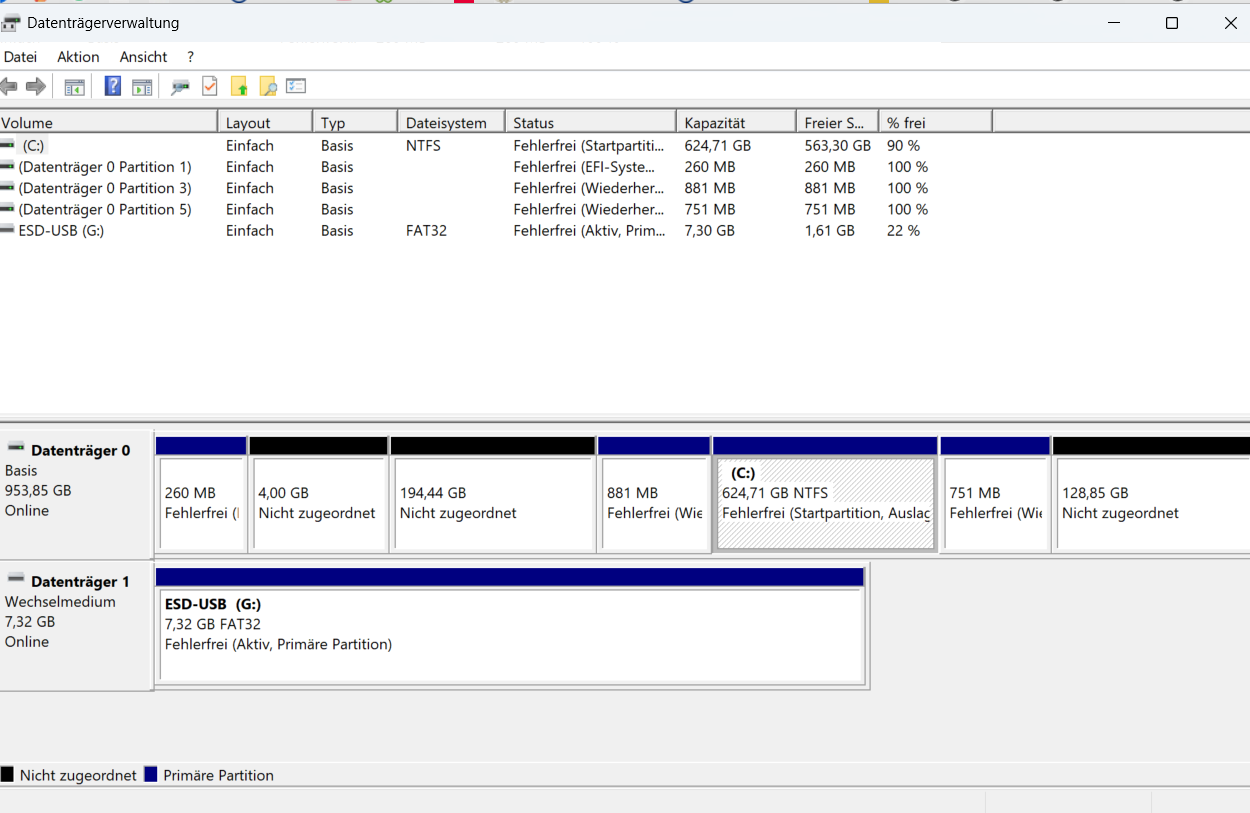The height and width of the screenshot is (813, 1250).
Task: Click the FAT32 file system cell
Action: click(x=426, y=231)
